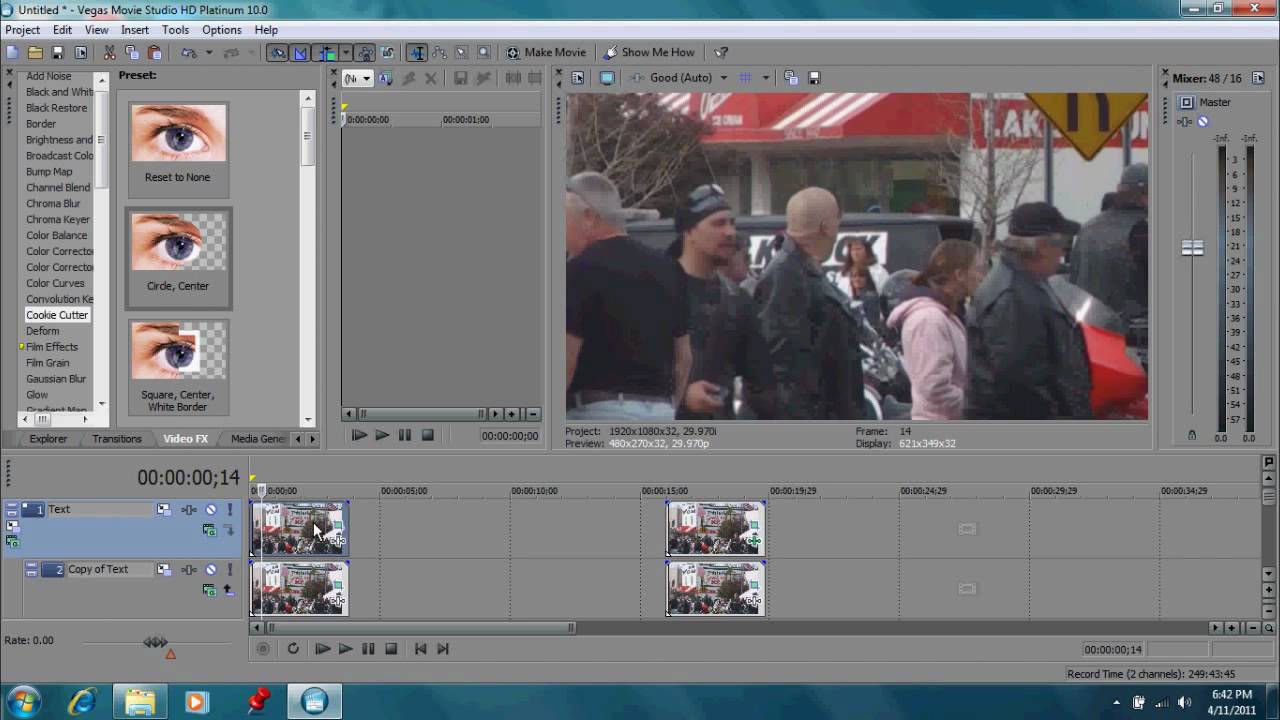The height and width of the screenshot is (720, 1280).
Task: Select Cookie Cutter in Video FX list
Action: click(57, 315)
